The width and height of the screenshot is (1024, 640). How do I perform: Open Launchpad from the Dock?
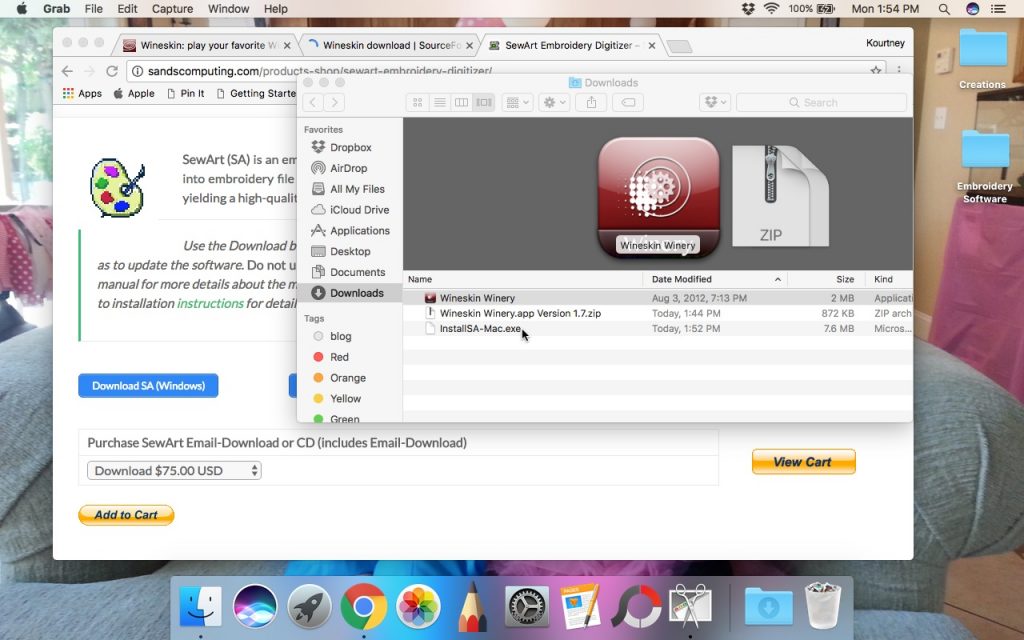[x=310, y=607]
